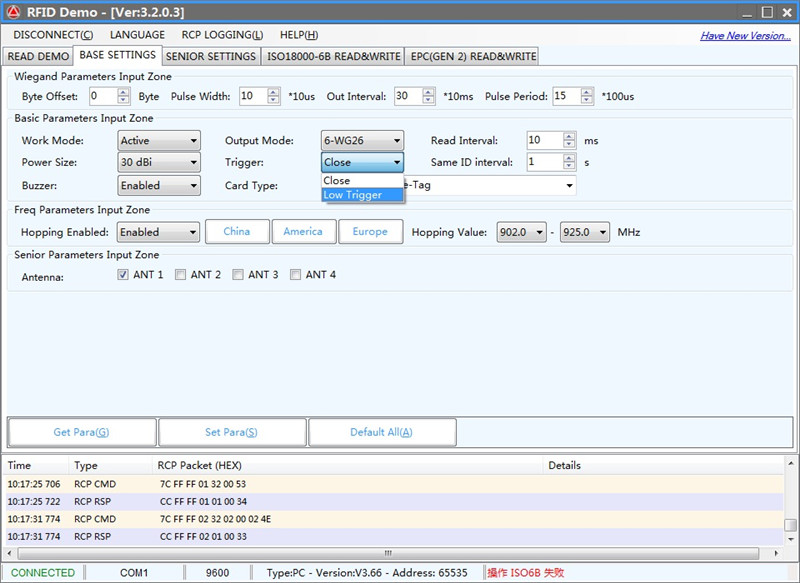Enable the ANT 4 antenna checkbox
The image size is (800, 583).
tap(295, 274)
